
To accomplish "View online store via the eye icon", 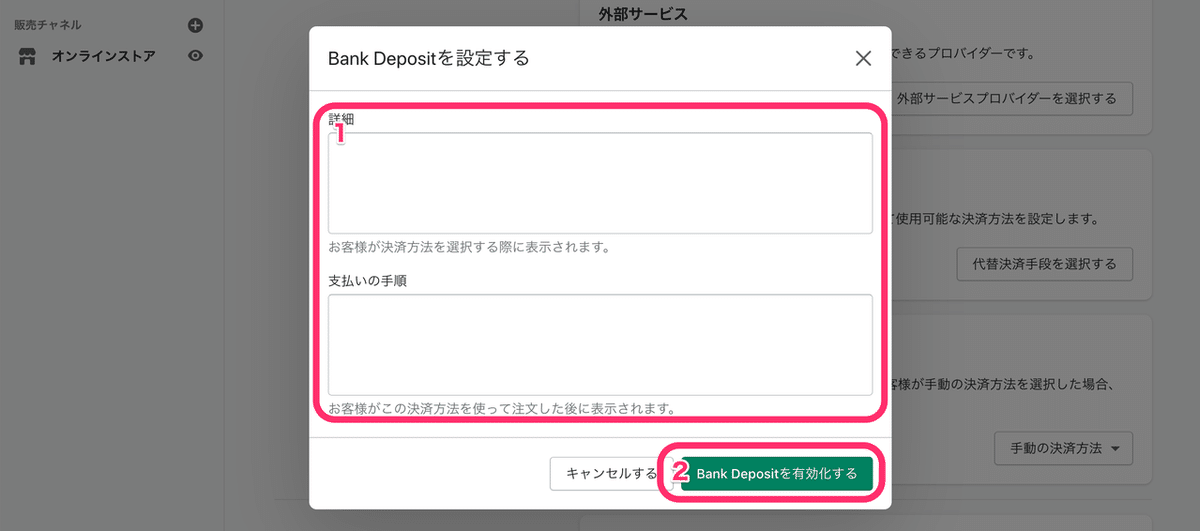I will point(196,56).
